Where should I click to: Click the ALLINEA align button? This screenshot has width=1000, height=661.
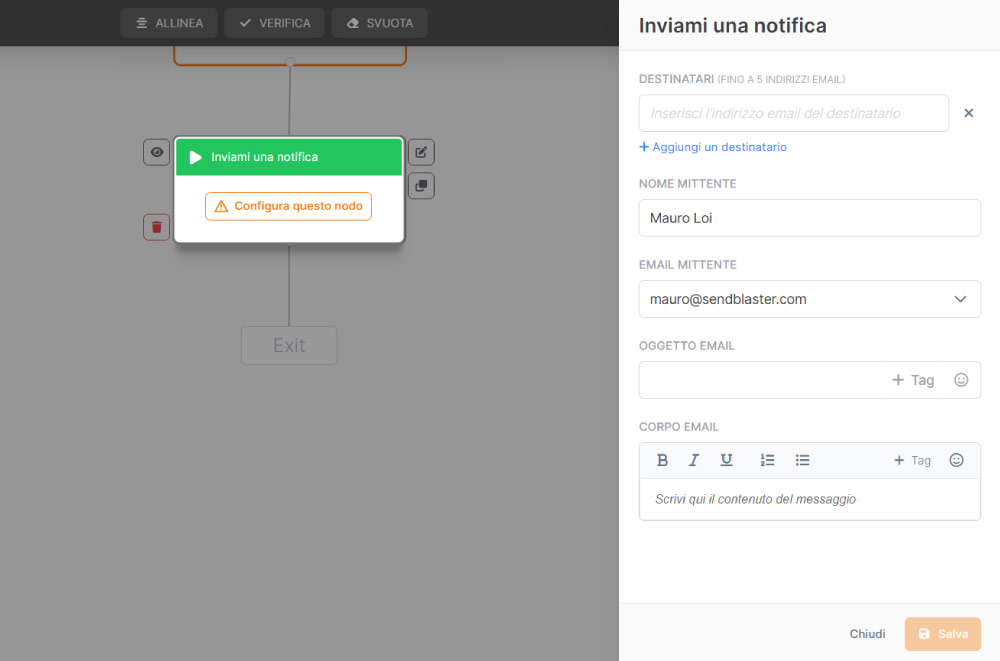tap(169, 23)
